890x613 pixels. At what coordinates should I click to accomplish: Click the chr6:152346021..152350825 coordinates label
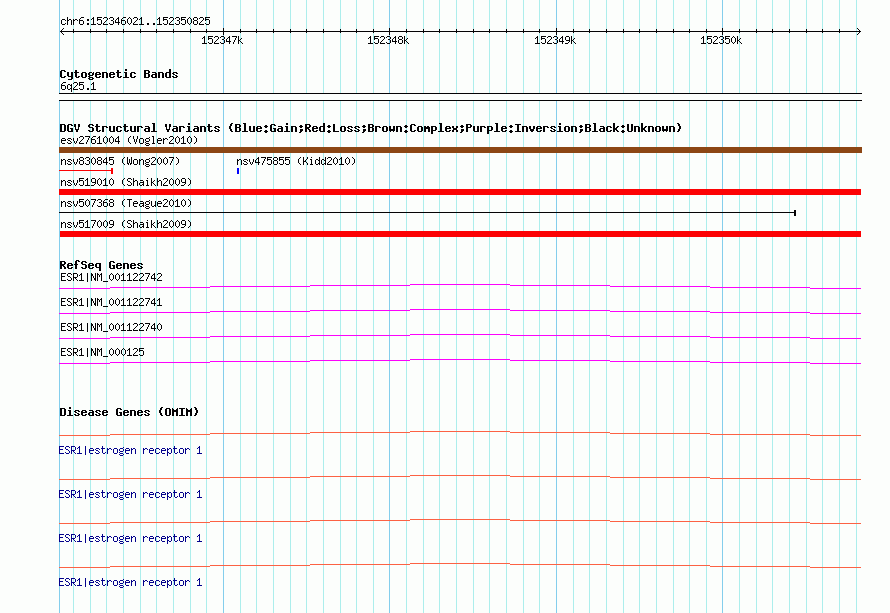pos(135,21)
